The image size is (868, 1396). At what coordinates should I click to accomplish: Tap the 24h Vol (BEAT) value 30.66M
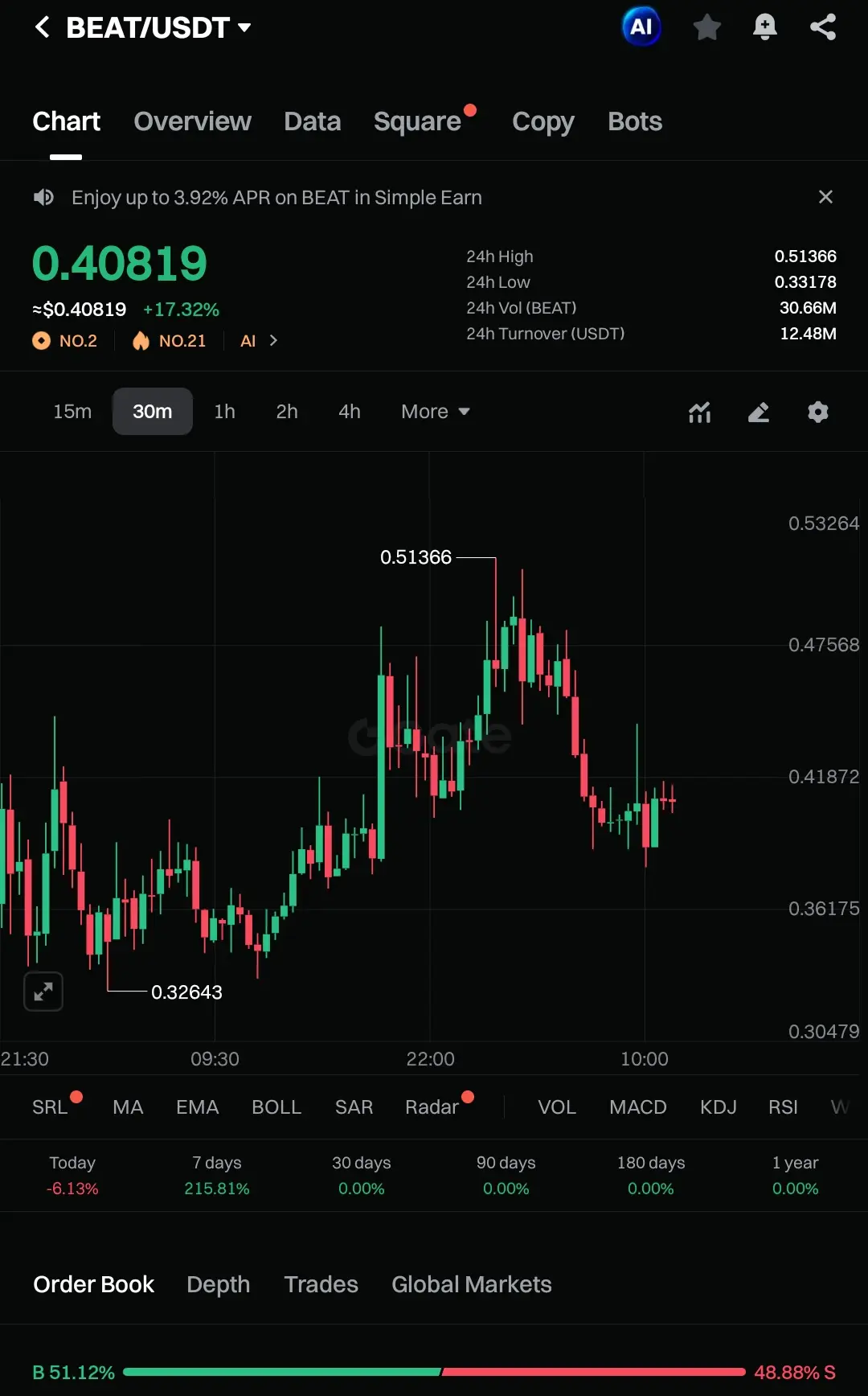(x=808, y=308)
